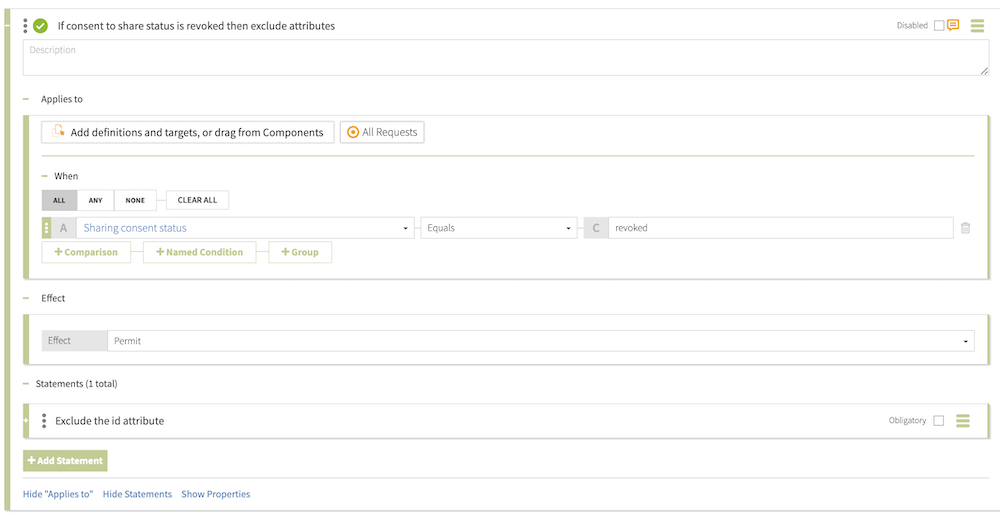Collapse the whole rule panel
This screenshot has width=1000, height=519.
[x=7, y=26]
